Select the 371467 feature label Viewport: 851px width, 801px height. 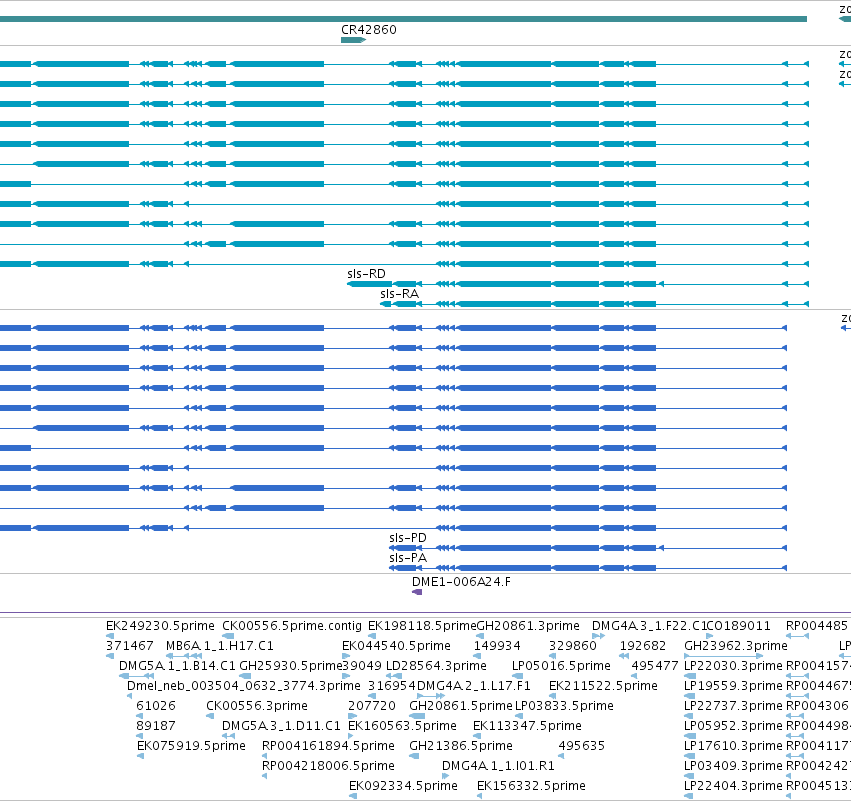[129, 646]
